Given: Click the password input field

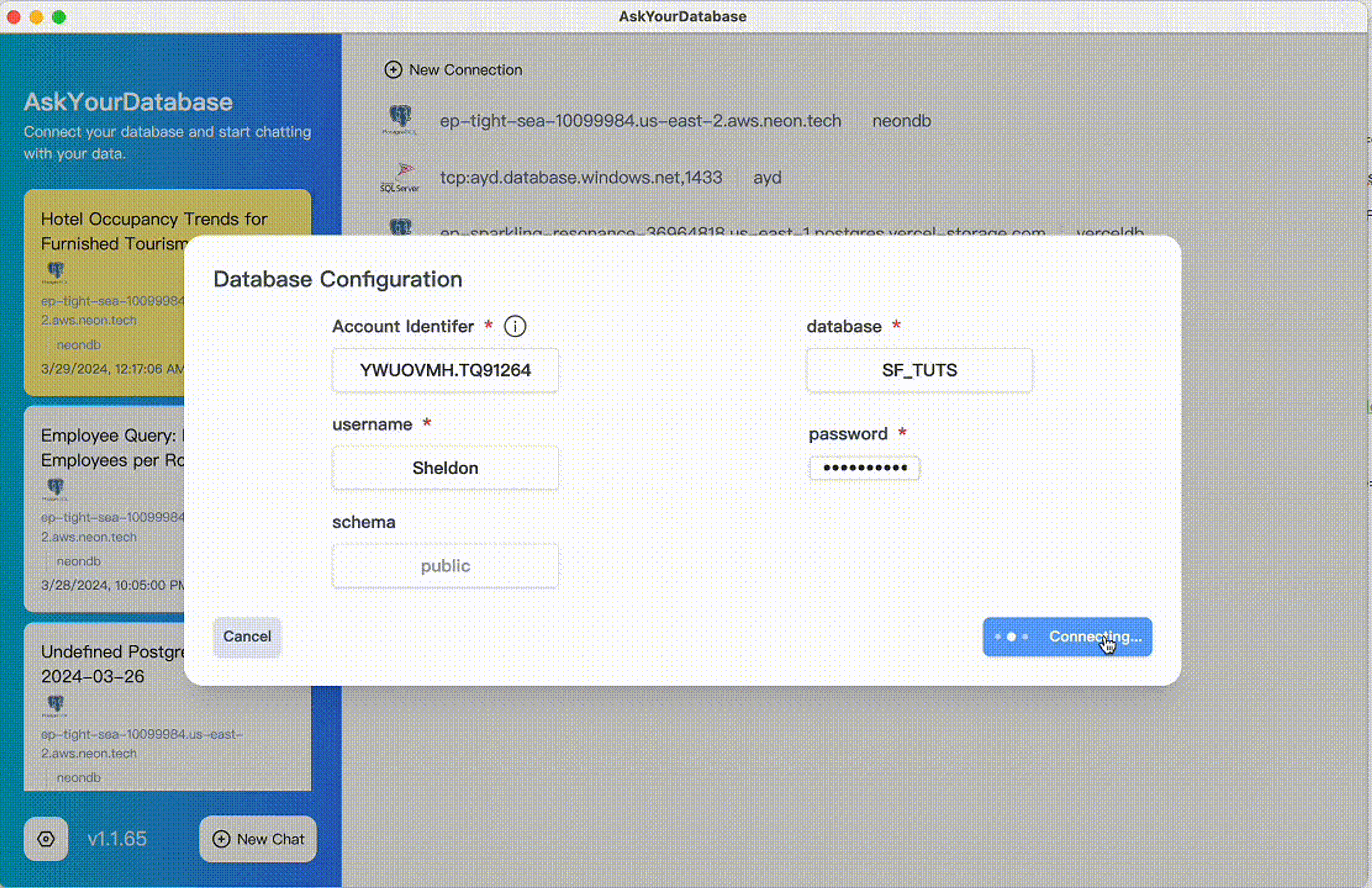Looking at the screenshot, I should 864,468.
